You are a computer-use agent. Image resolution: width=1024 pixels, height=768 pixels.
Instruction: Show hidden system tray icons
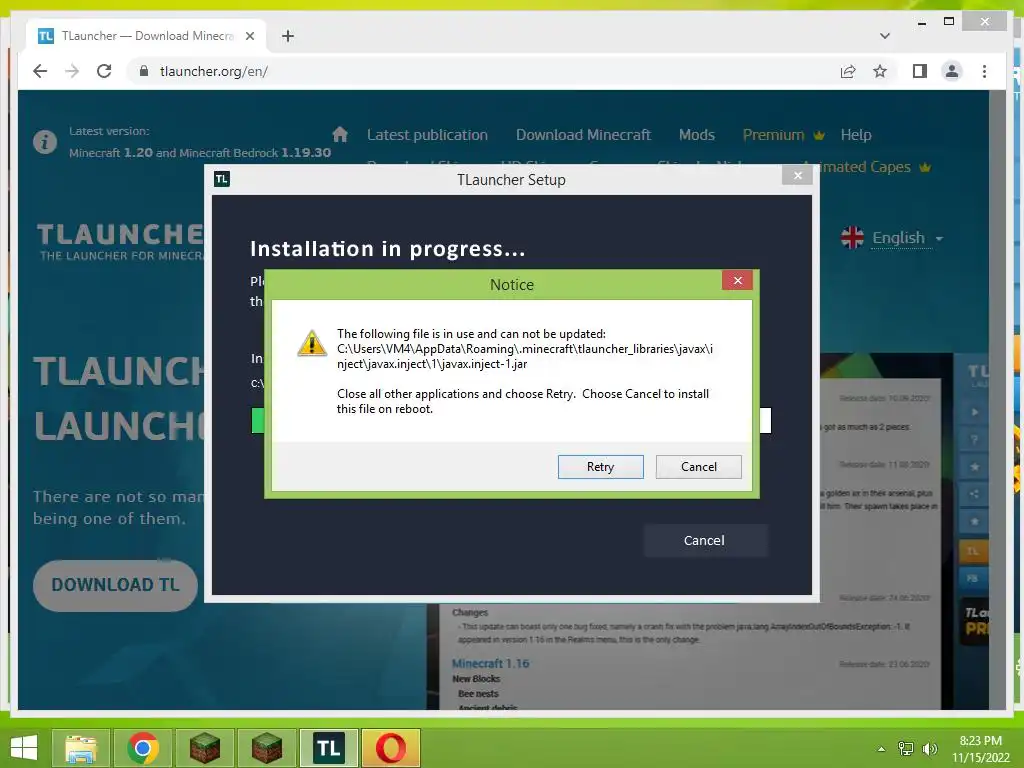882,748
